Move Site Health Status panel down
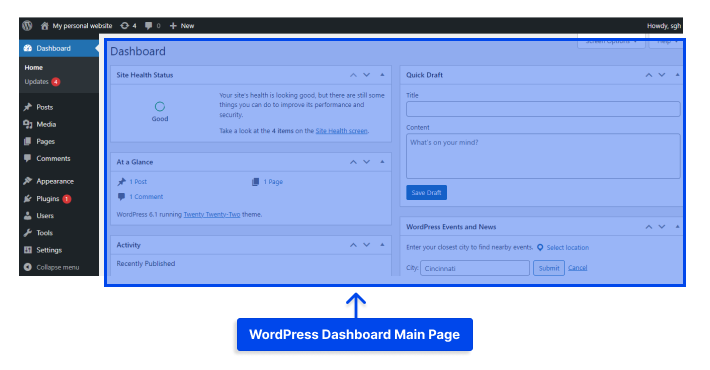Viewport: 710px width, 370px height. 367,75
